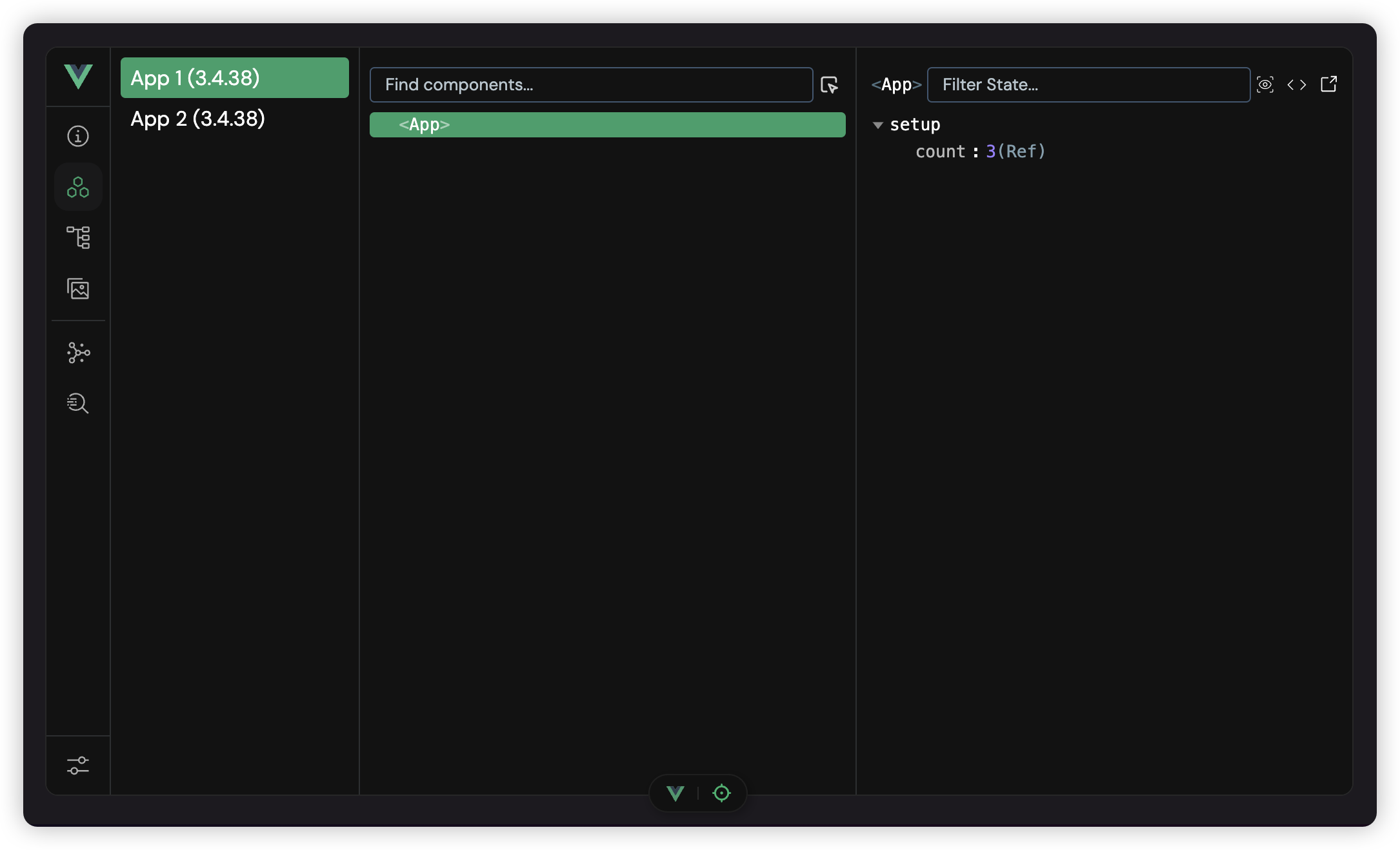Viewport: 1400px width, 850px height.
Task: Open the Inspector search panel
Action: click(77, 403)
